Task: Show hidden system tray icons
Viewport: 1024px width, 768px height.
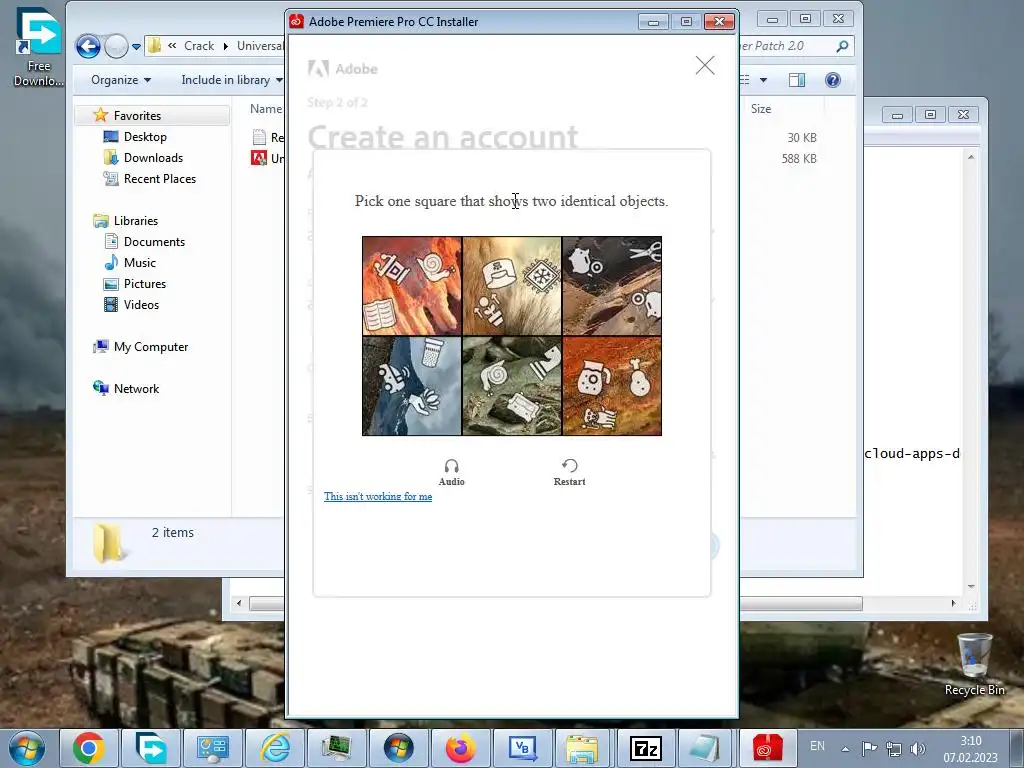Action: click(845, 749)
